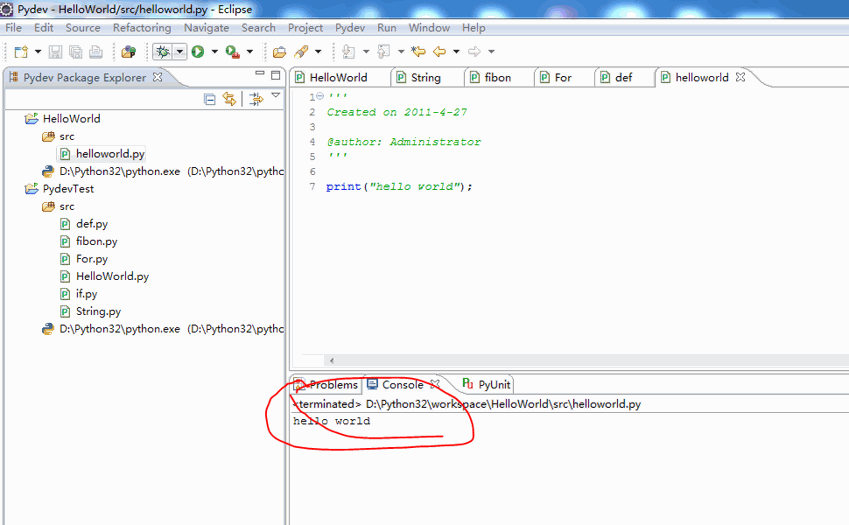Image resolution: width=849 pixels, height=525 pixels.
Task: Toggle Link with Editor in Package Explorer
Action: point(229,99)
